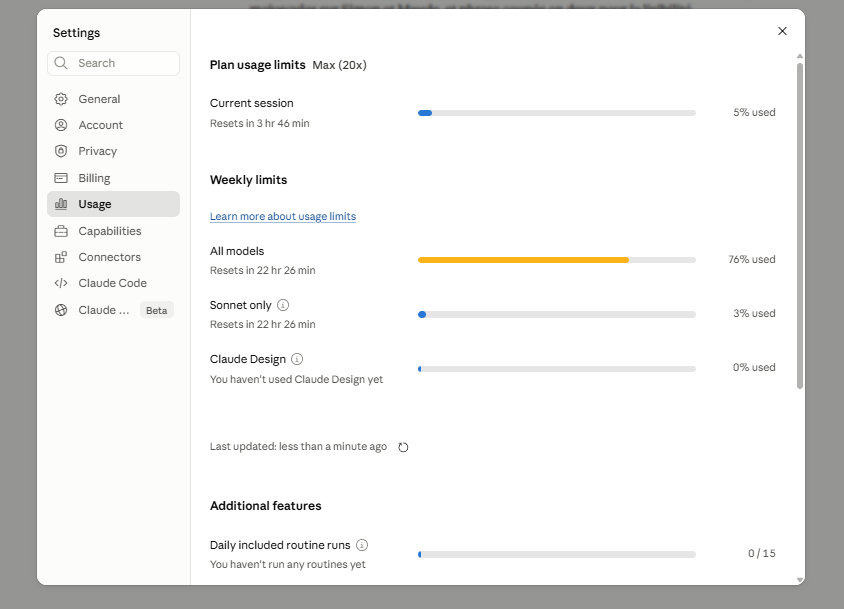Image resolution: width=844 pixels, height=609 pixels.
Task: Switch to the Billing section
Action: [114, 178]
